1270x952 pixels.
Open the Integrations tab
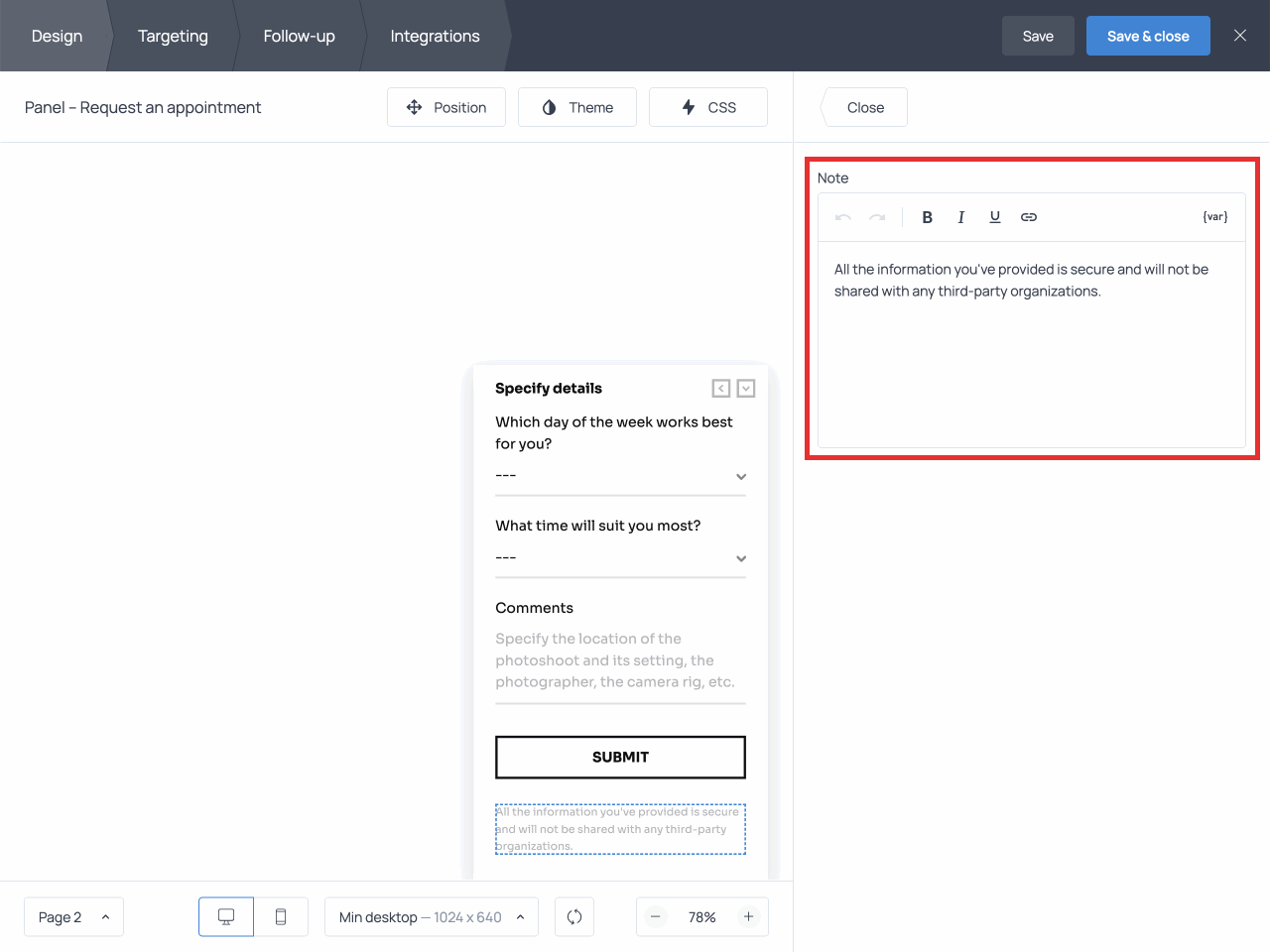435,36
